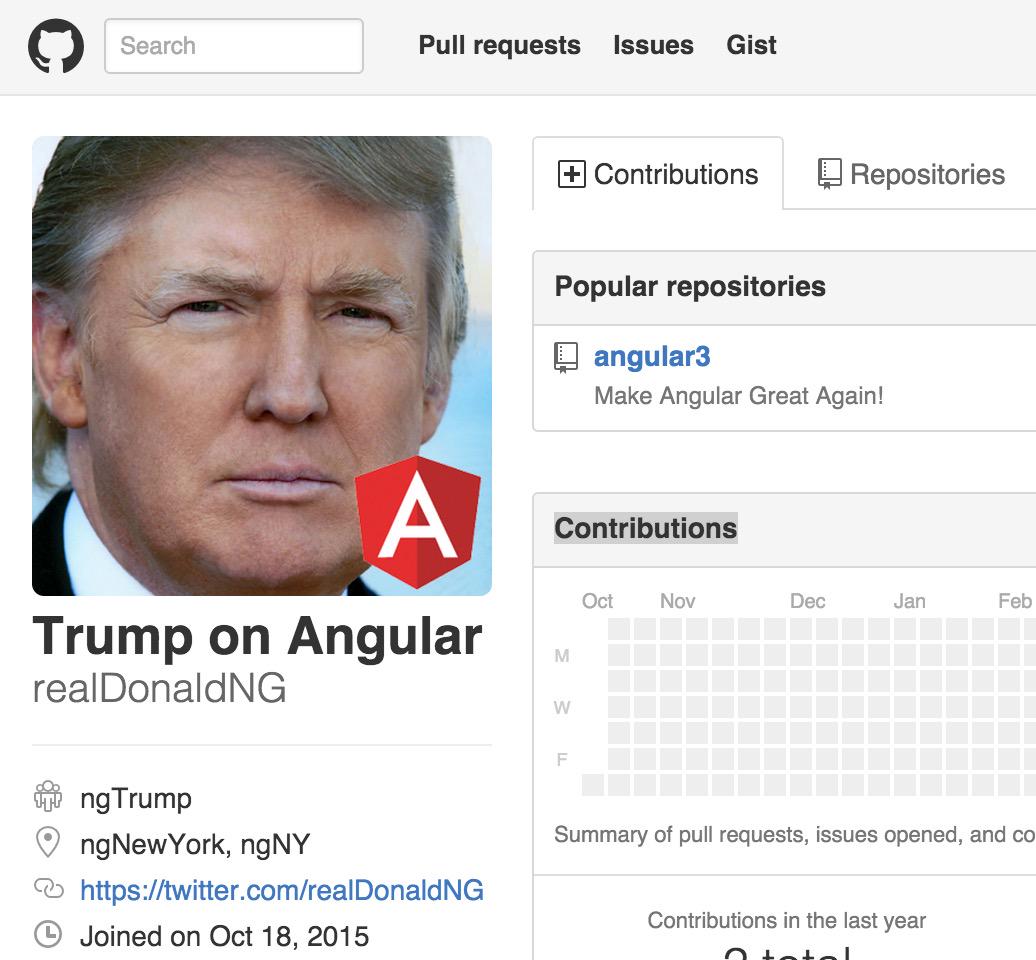Click the Nov month label on calendar
Image resolution: width=1036 pixels, height=960 pixels.
[678, 601]
